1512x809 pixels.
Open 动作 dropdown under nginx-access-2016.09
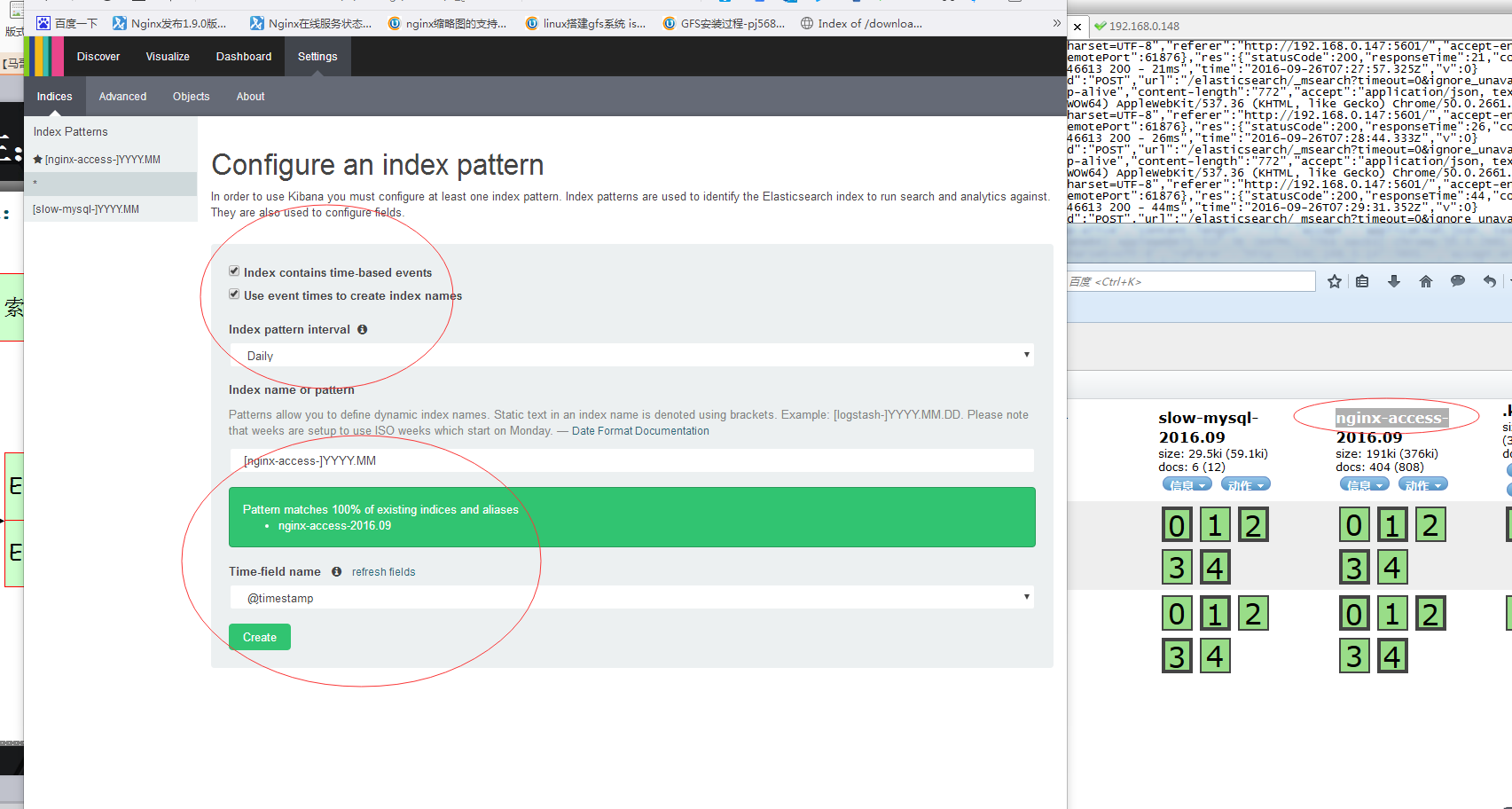1422,484
